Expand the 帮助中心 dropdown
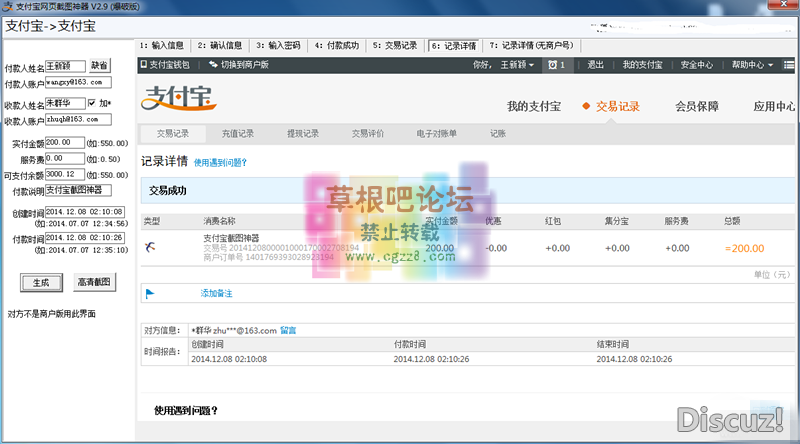The image size is (800, 444). point(753,65)
